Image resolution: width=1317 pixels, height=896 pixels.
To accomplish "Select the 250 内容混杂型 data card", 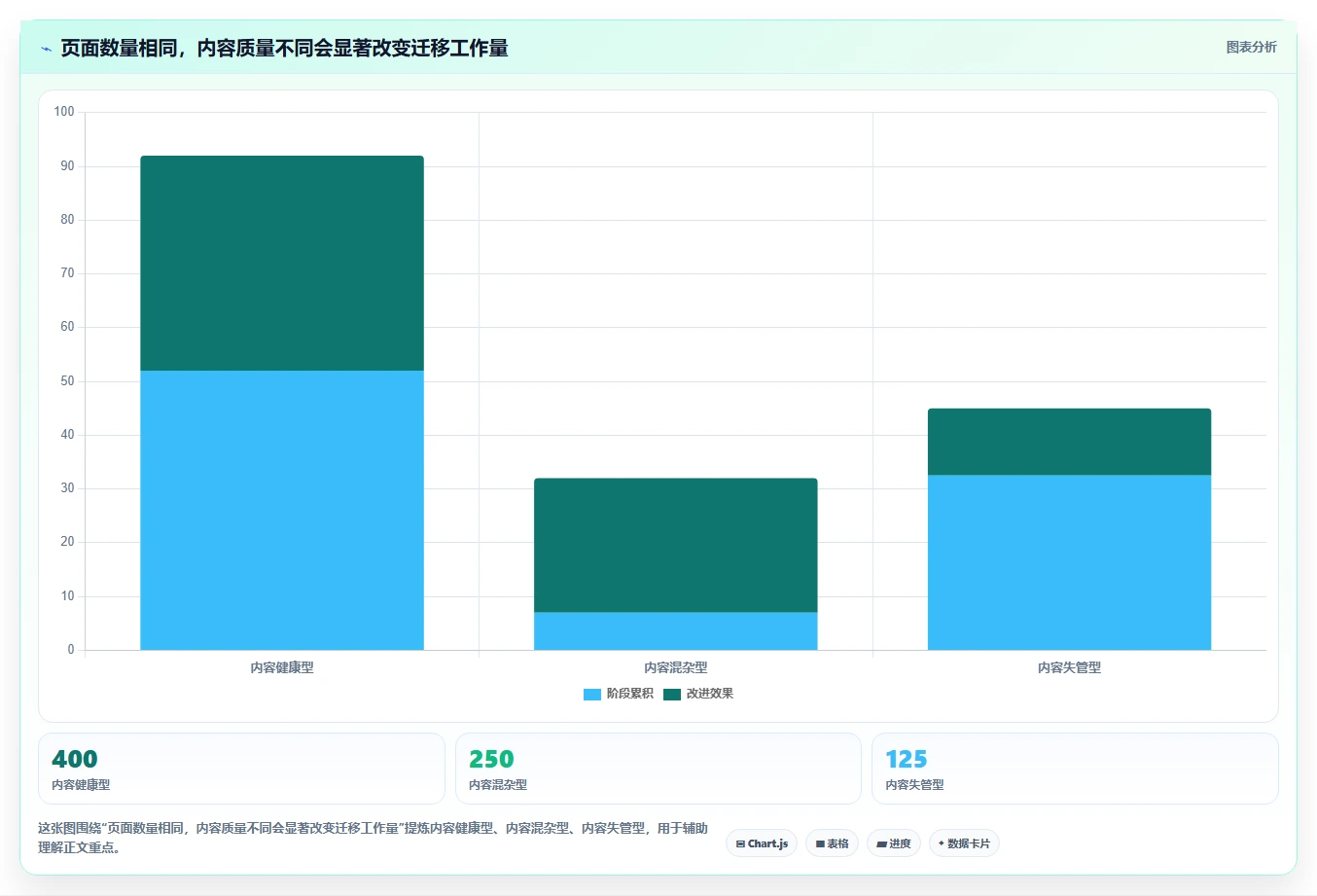I will point(658,769).
